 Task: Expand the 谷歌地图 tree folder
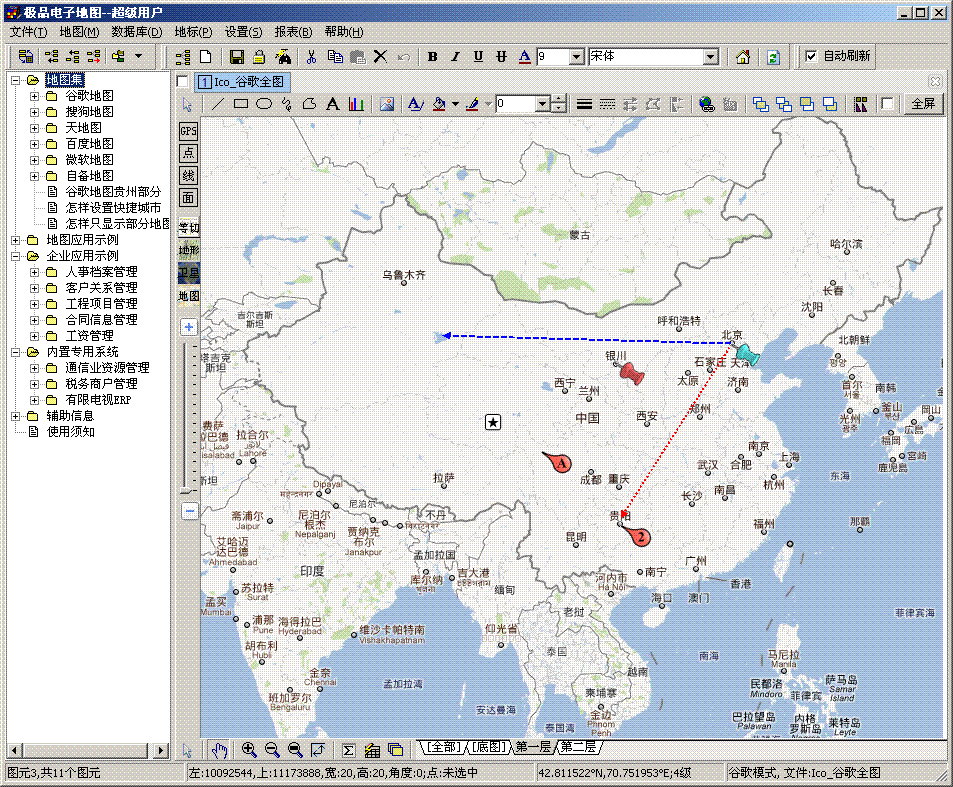pos(35,96)
